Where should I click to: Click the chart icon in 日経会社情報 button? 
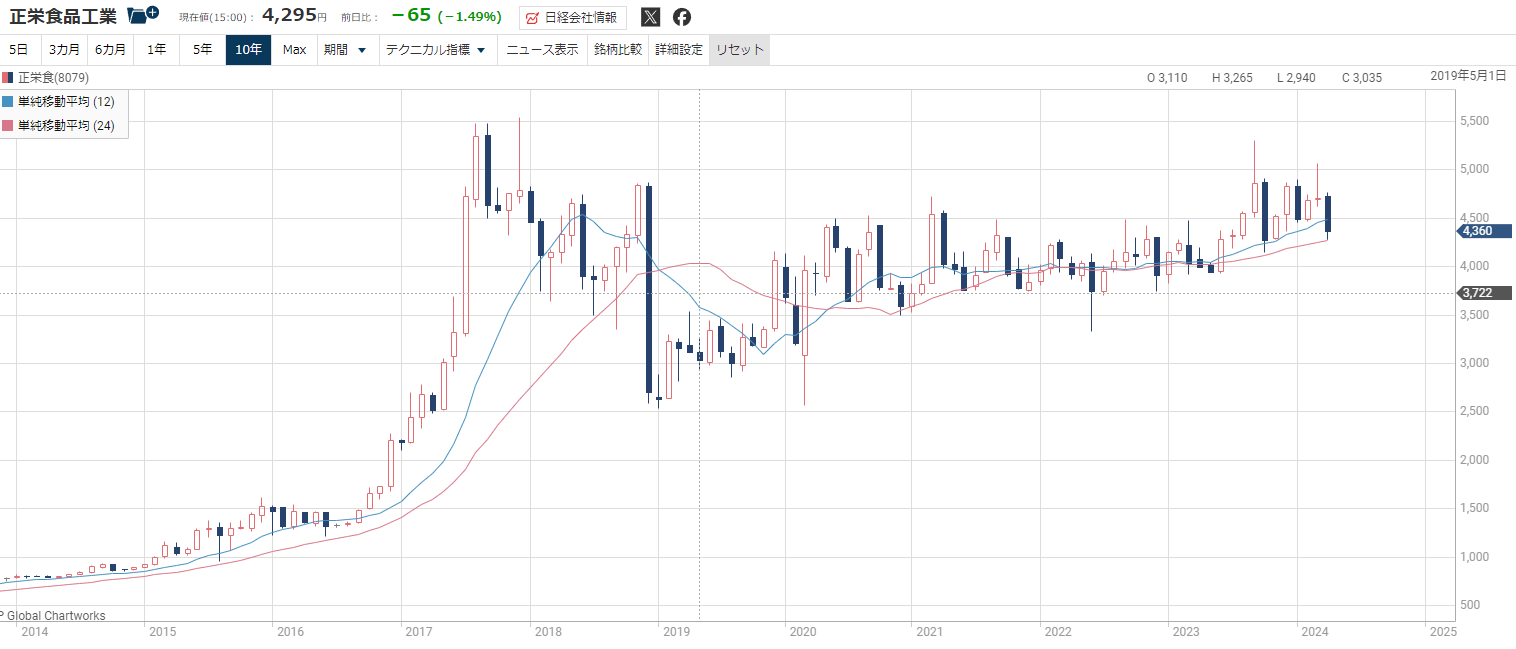pos(532,18)
